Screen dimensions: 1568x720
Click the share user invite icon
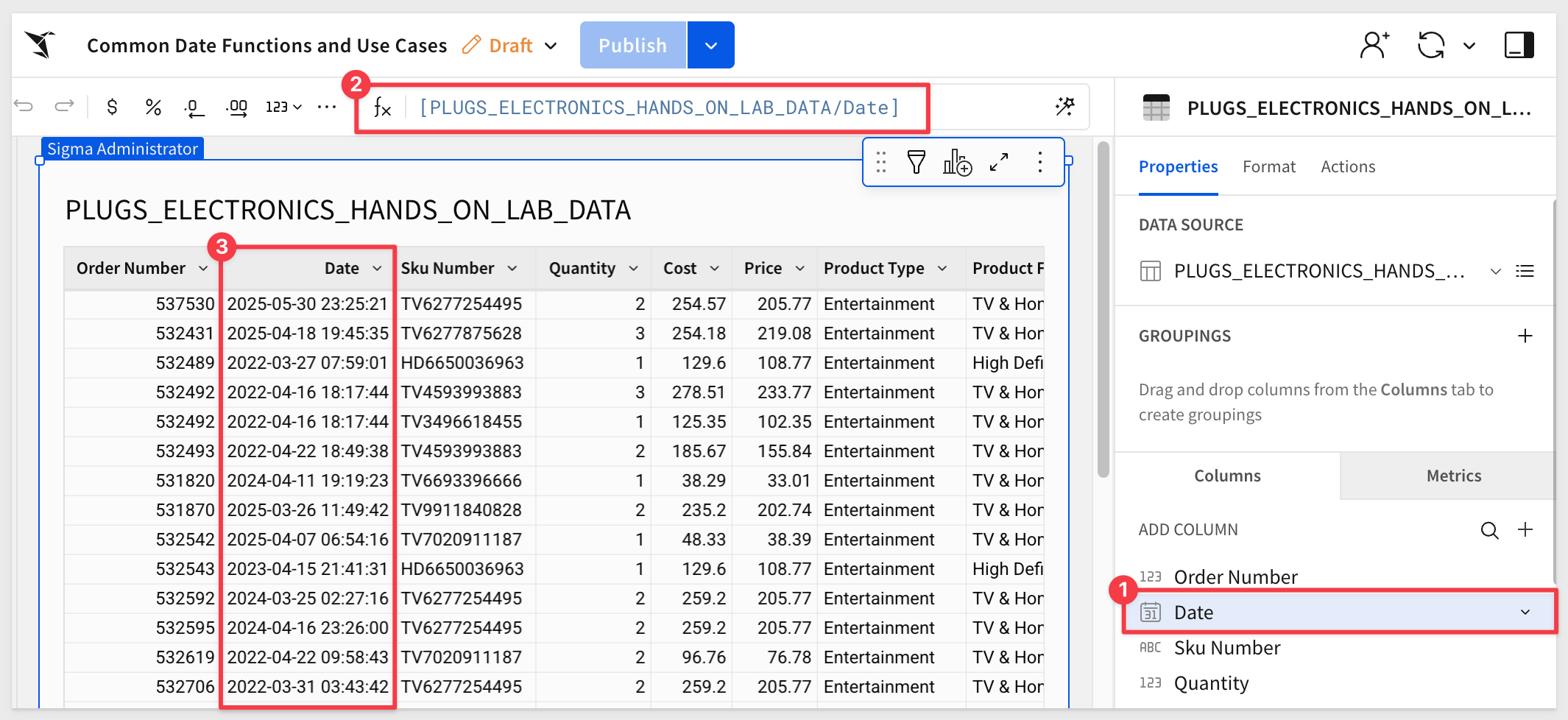[1374, 45]
